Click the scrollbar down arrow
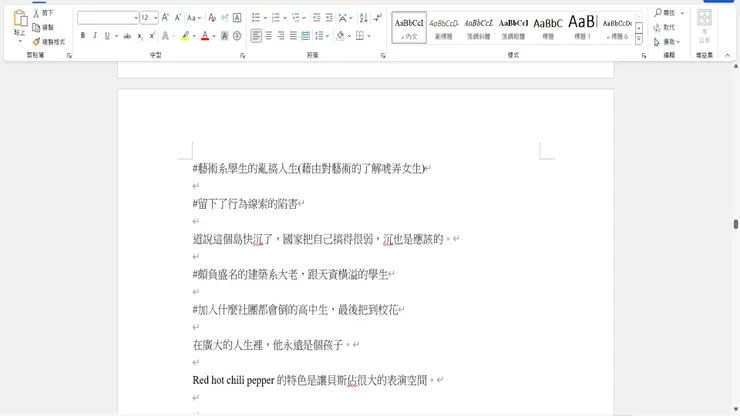The height and width of the screenshot is (416, 740). tap(735, 410)
